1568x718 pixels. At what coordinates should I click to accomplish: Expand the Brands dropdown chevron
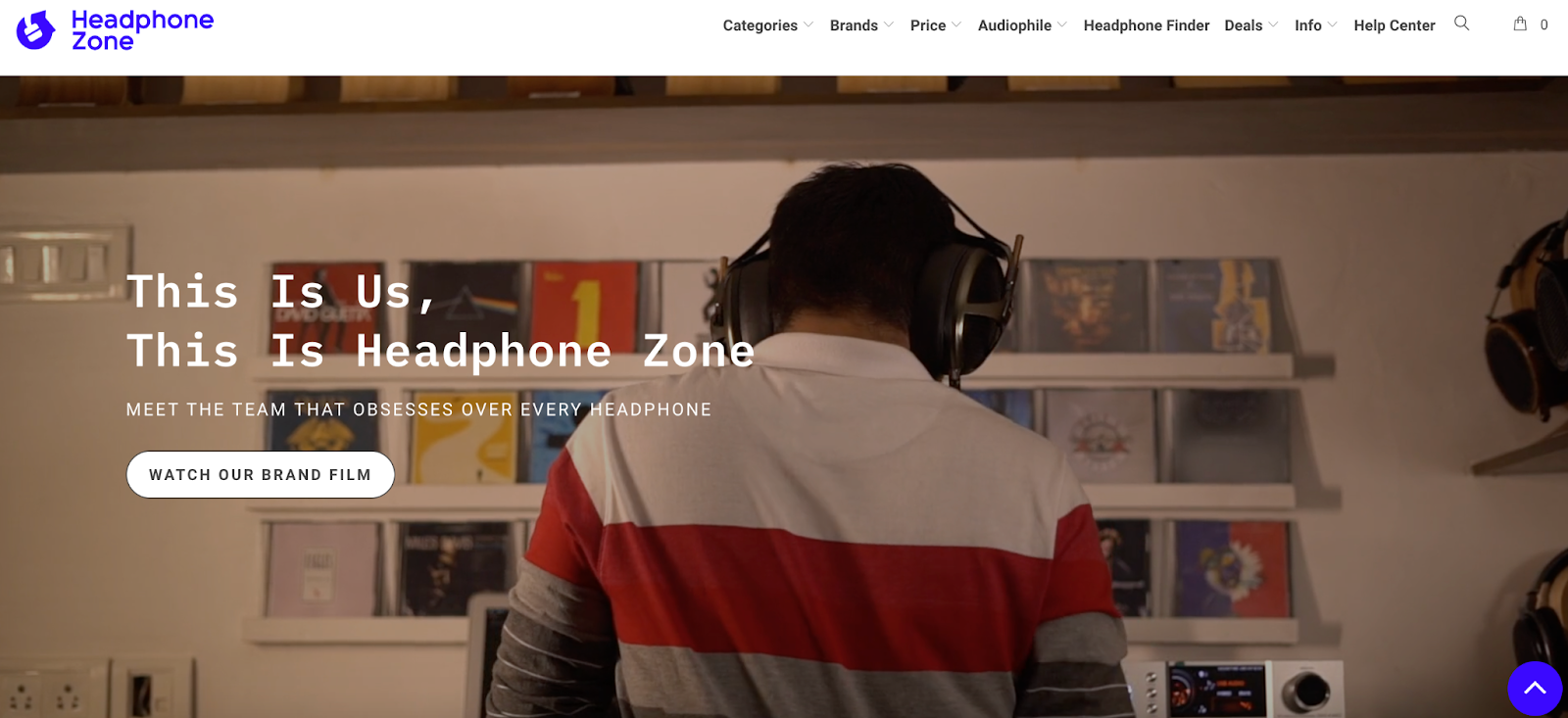tap(889, 25)
